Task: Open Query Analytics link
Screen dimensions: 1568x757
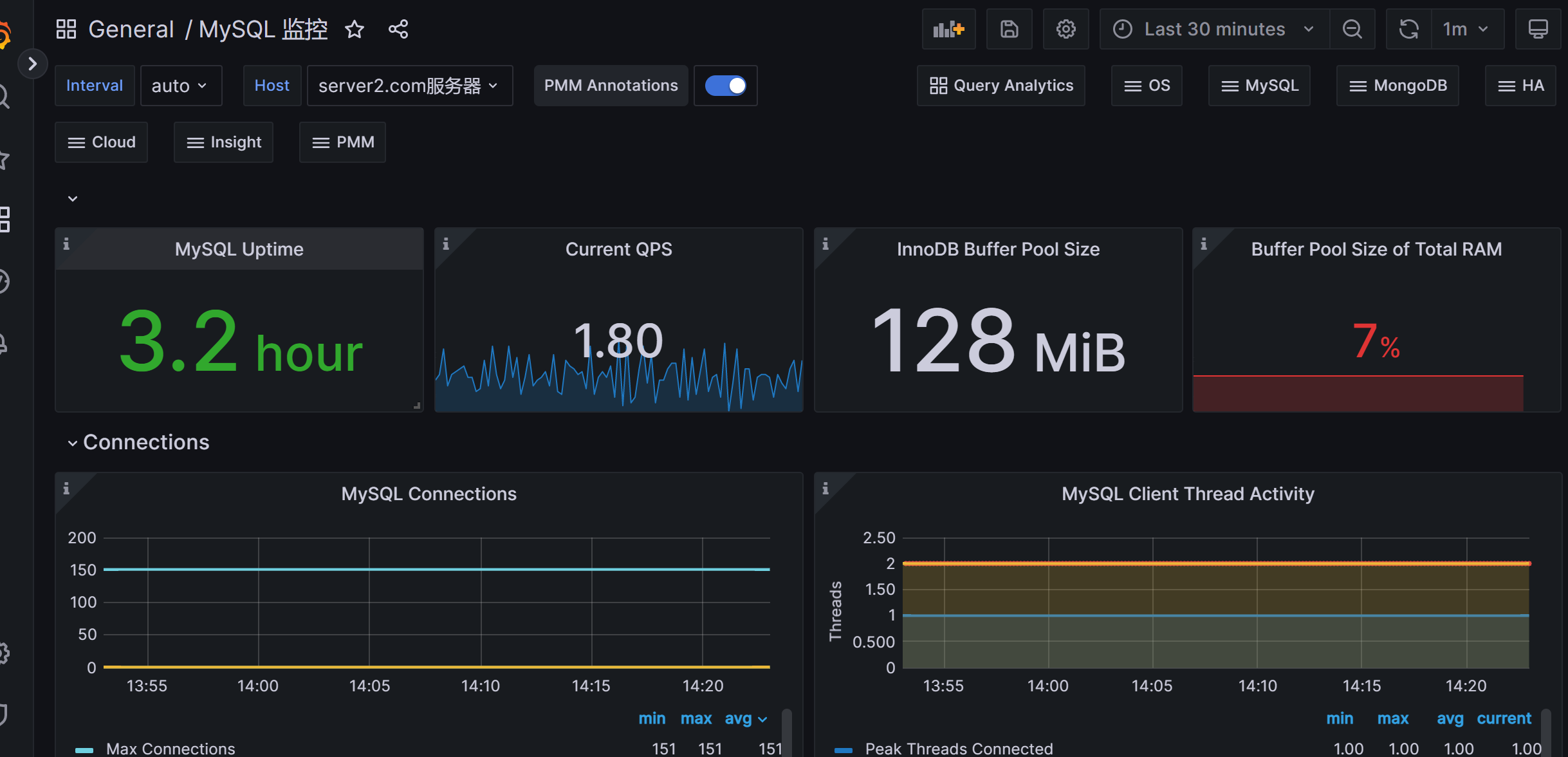Action: (x=1001, y=86)
